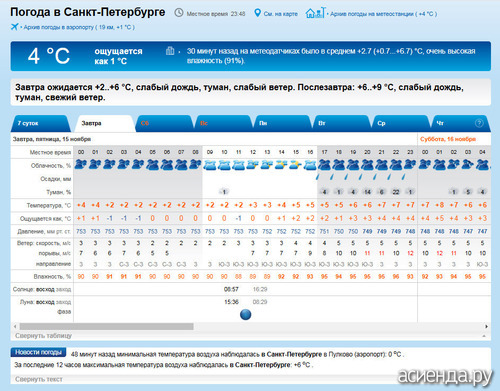Click the Ощущается как, °C row label
The width and height of the screenshot is (500, 391).
(46, 219)
